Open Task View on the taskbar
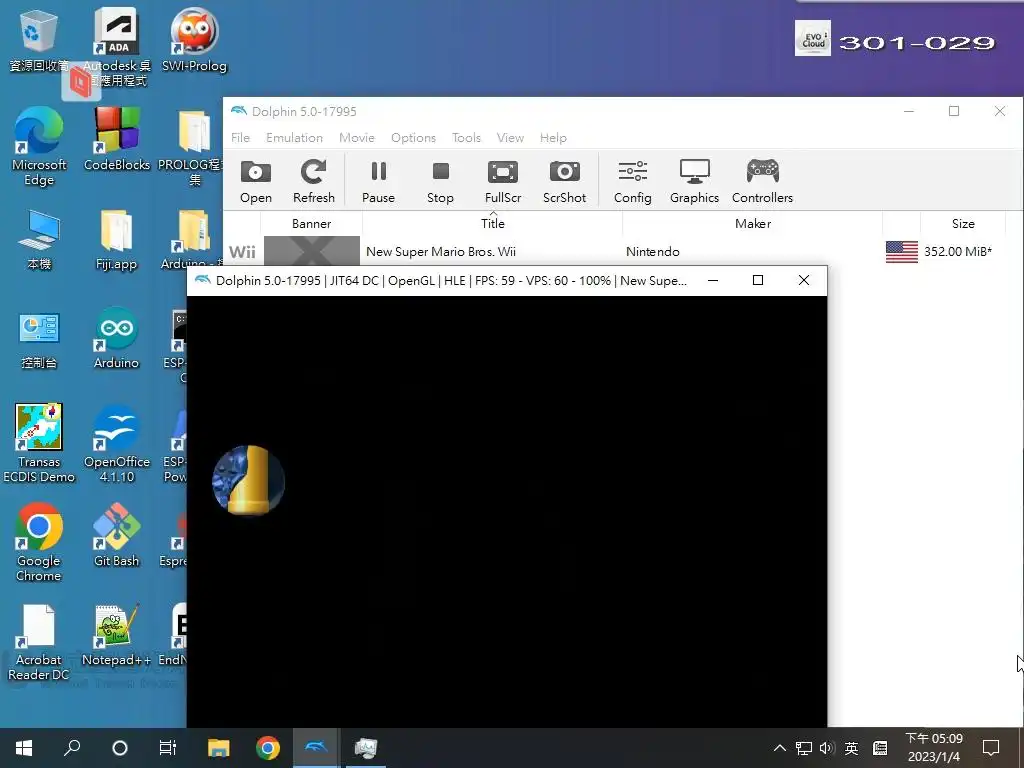Screen dimensions: 1024x768 [x=168, y=748]
